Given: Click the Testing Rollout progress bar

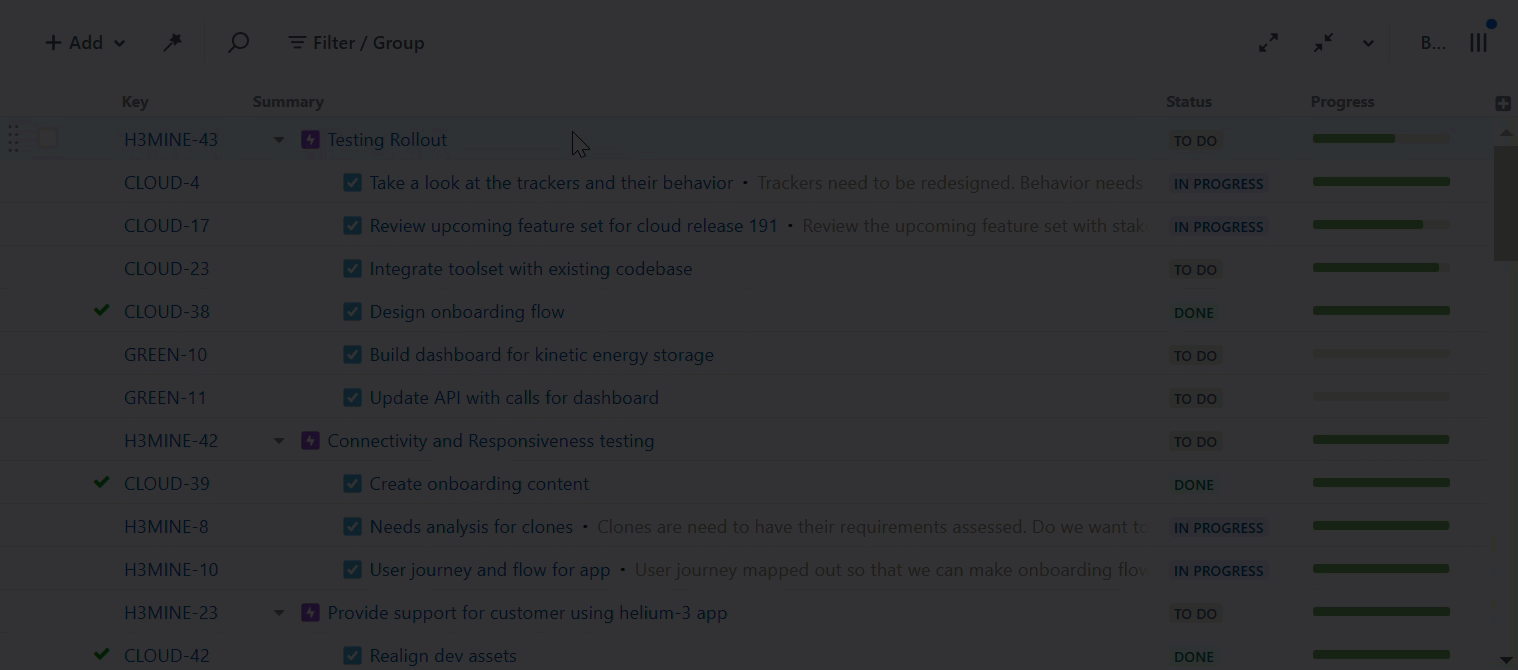Looking at the screenshot, I should [1380, 139].
